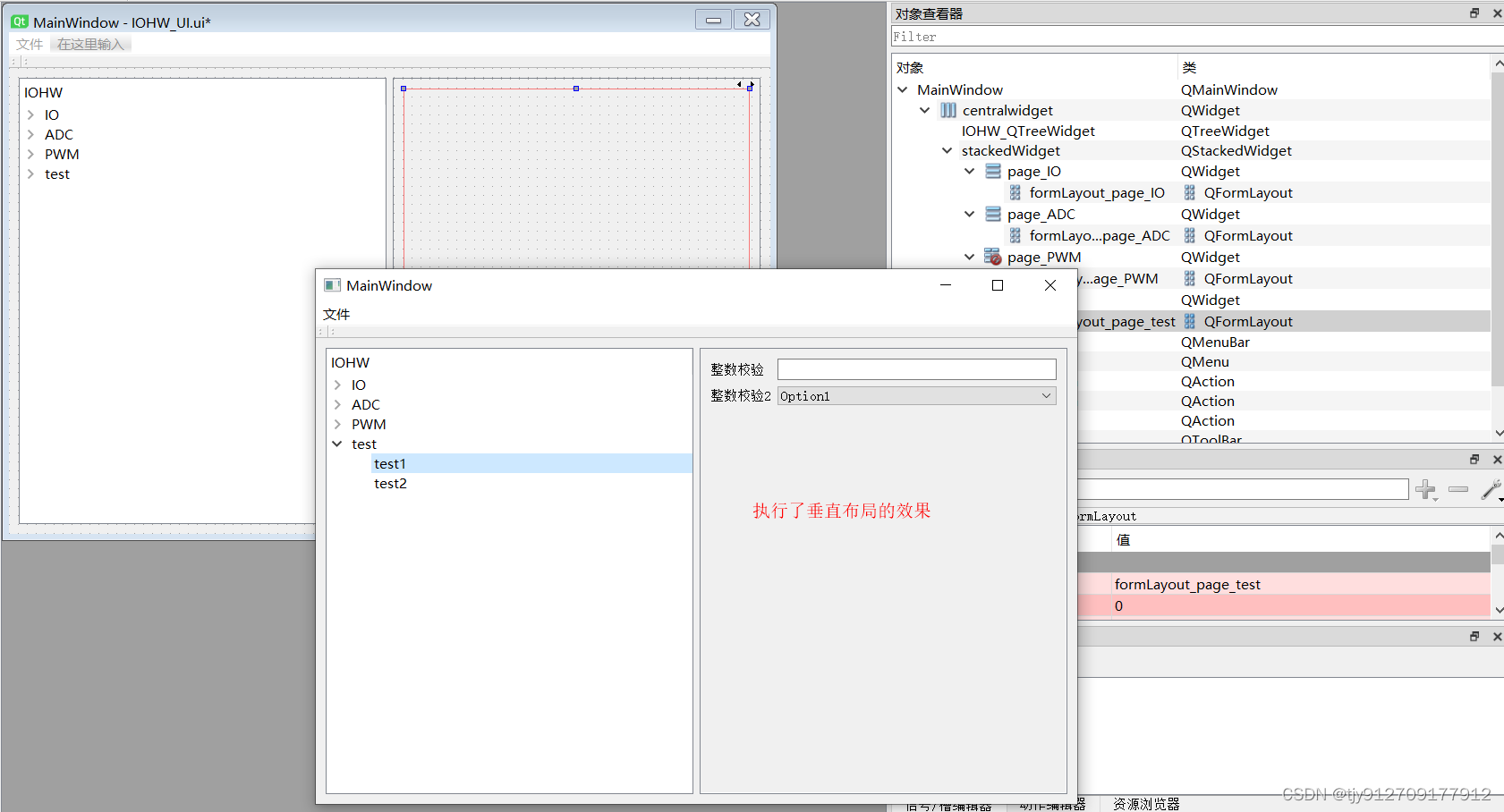Select IOHW_QTreeWidget in the object inspector
The width and height of the screenshot is (1504, 812).
pos(1028,131)
